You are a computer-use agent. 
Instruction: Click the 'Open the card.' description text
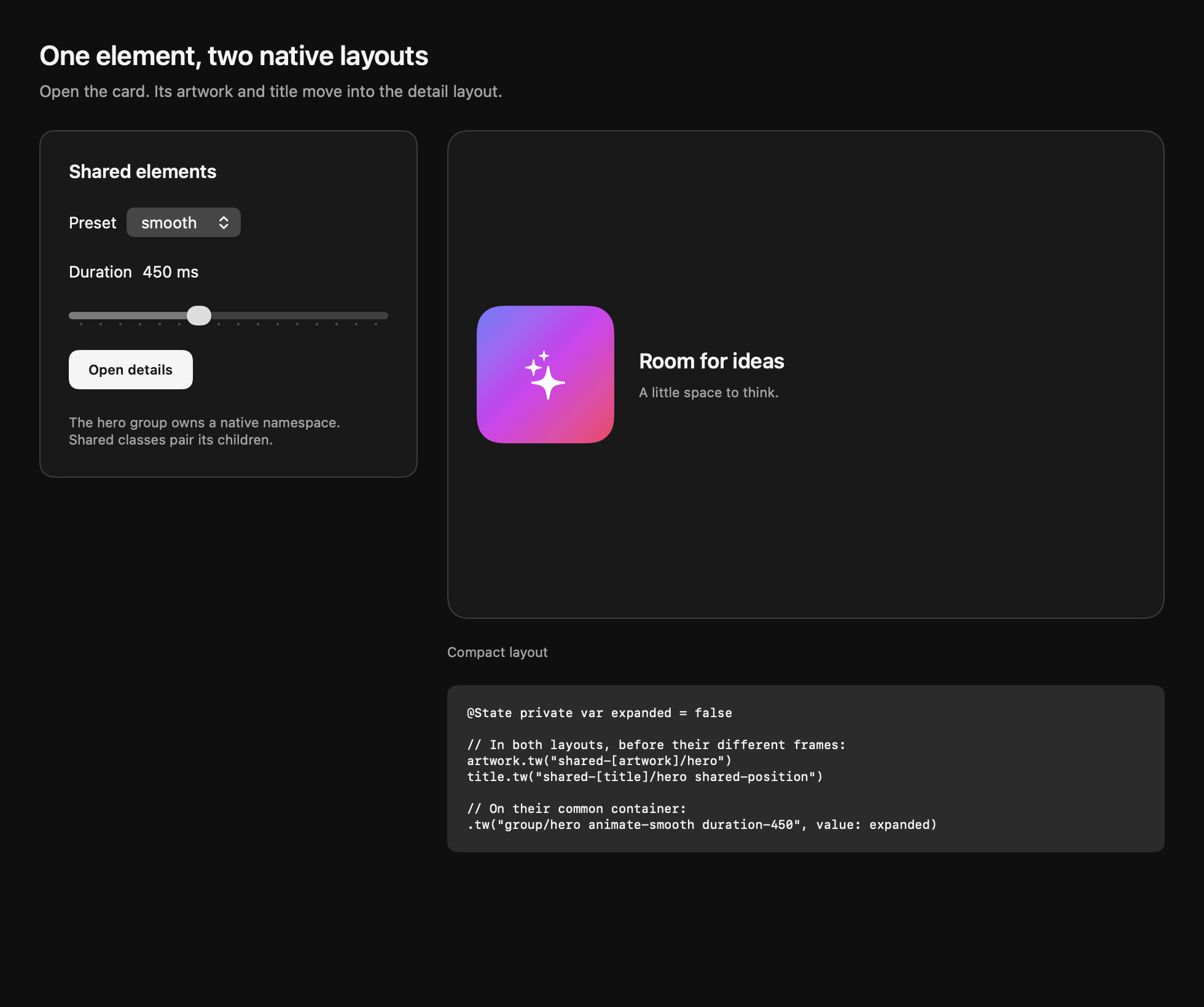pos(271,91)
